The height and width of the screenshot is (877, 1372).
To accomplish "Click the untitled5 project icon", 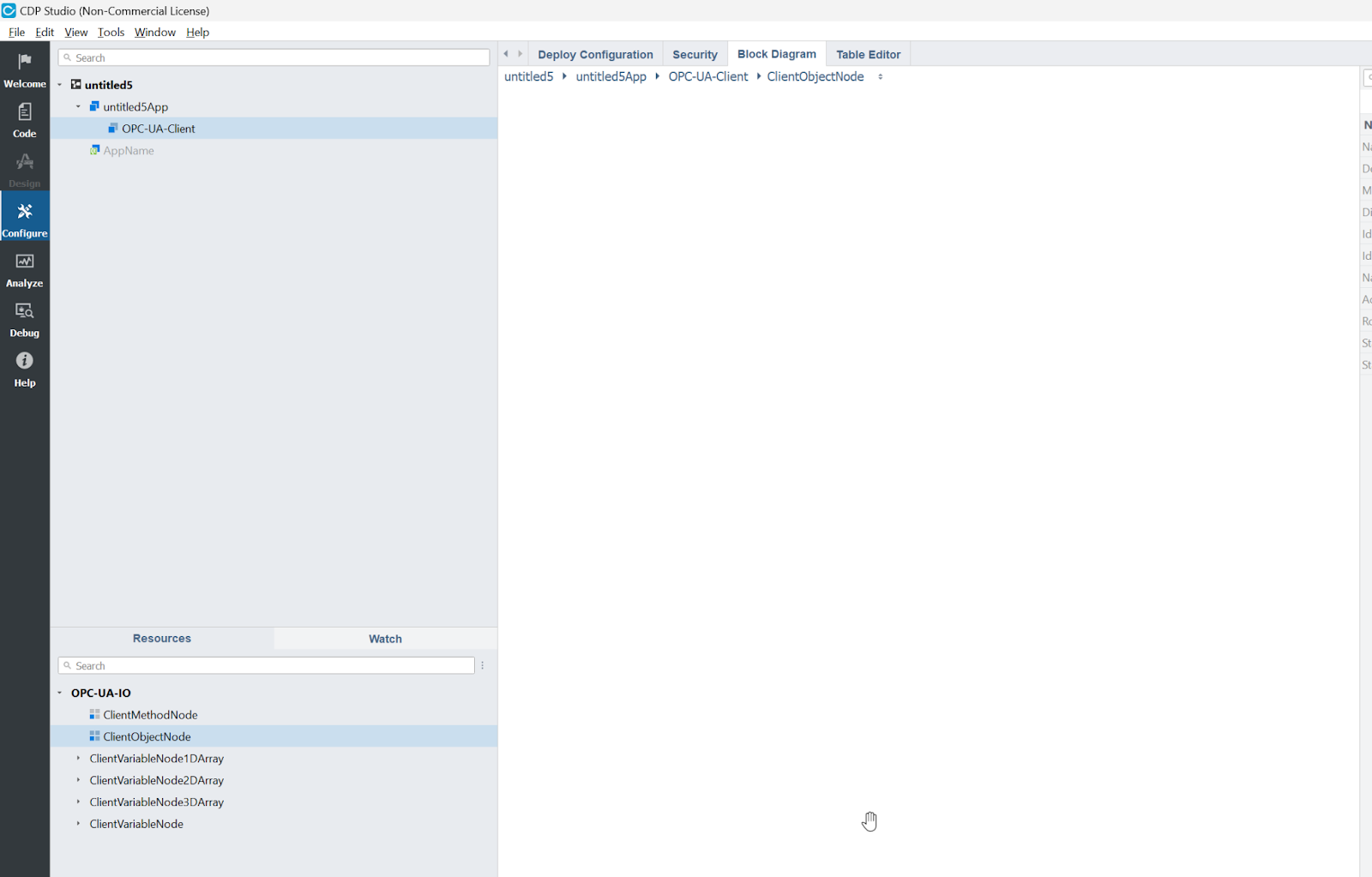I will [76, 84].
